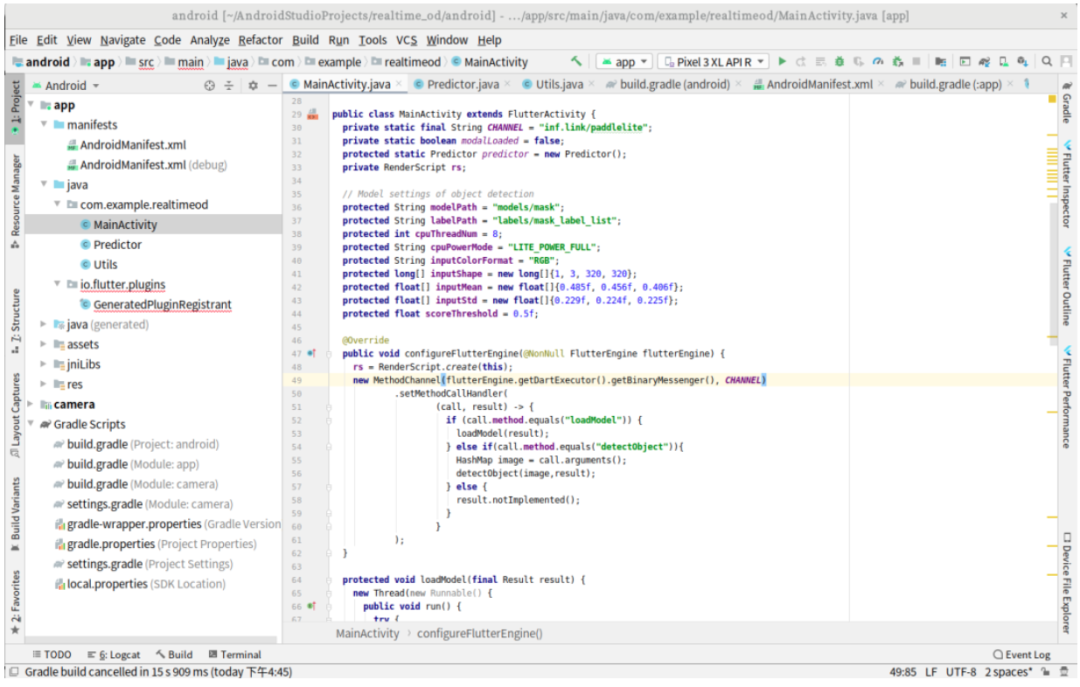The image size is (1080, 687).
Task: Click the Debug app bug icon
Action: click(840, 62)
